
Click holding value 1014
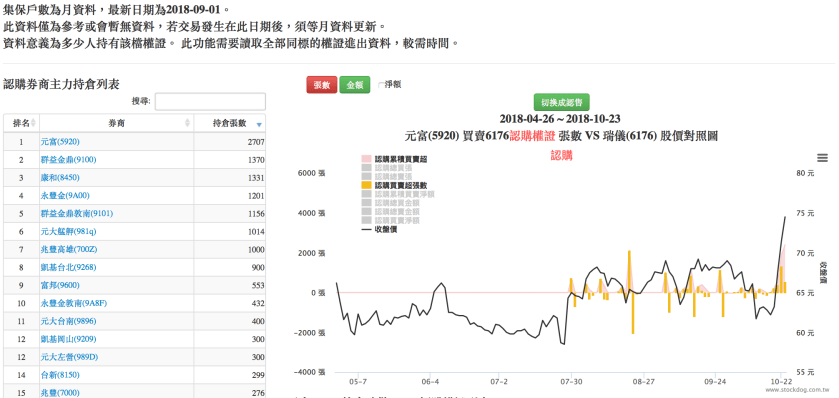click(x=256, y=231)
